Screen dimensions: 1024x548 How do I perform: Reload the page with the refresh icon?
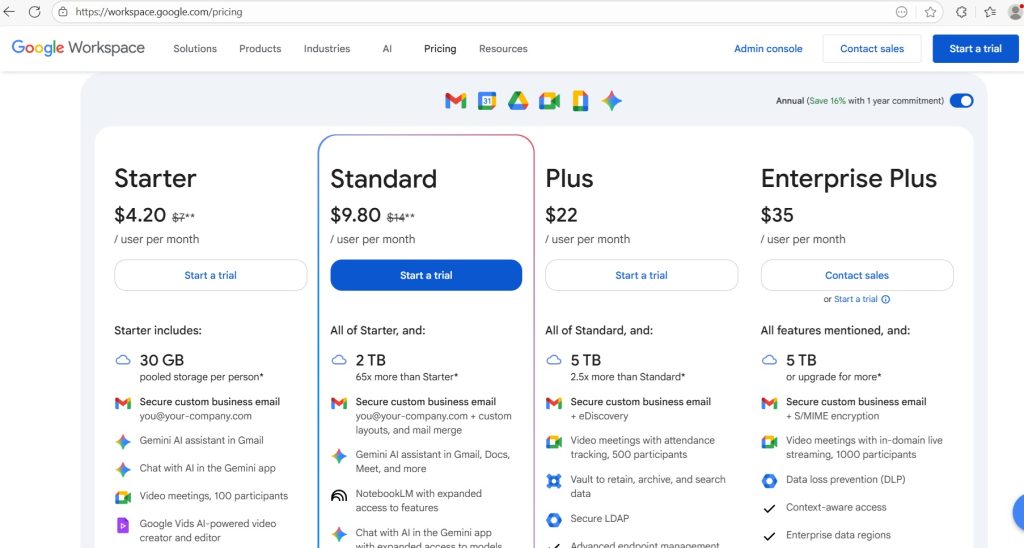pos(35,12)
